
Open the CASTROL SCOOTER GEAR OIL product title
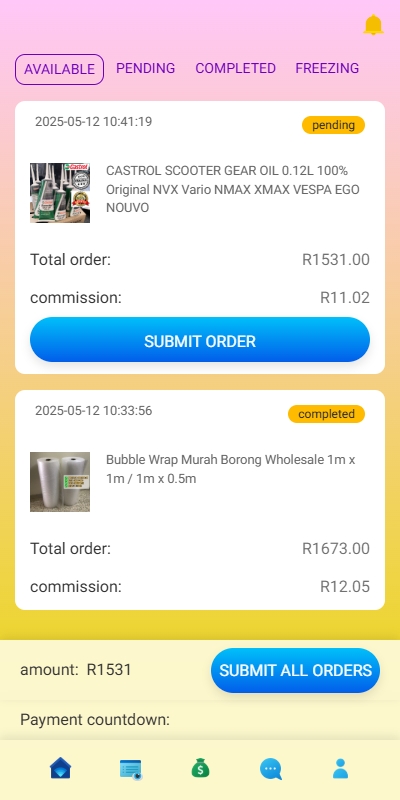coord(233,189)
